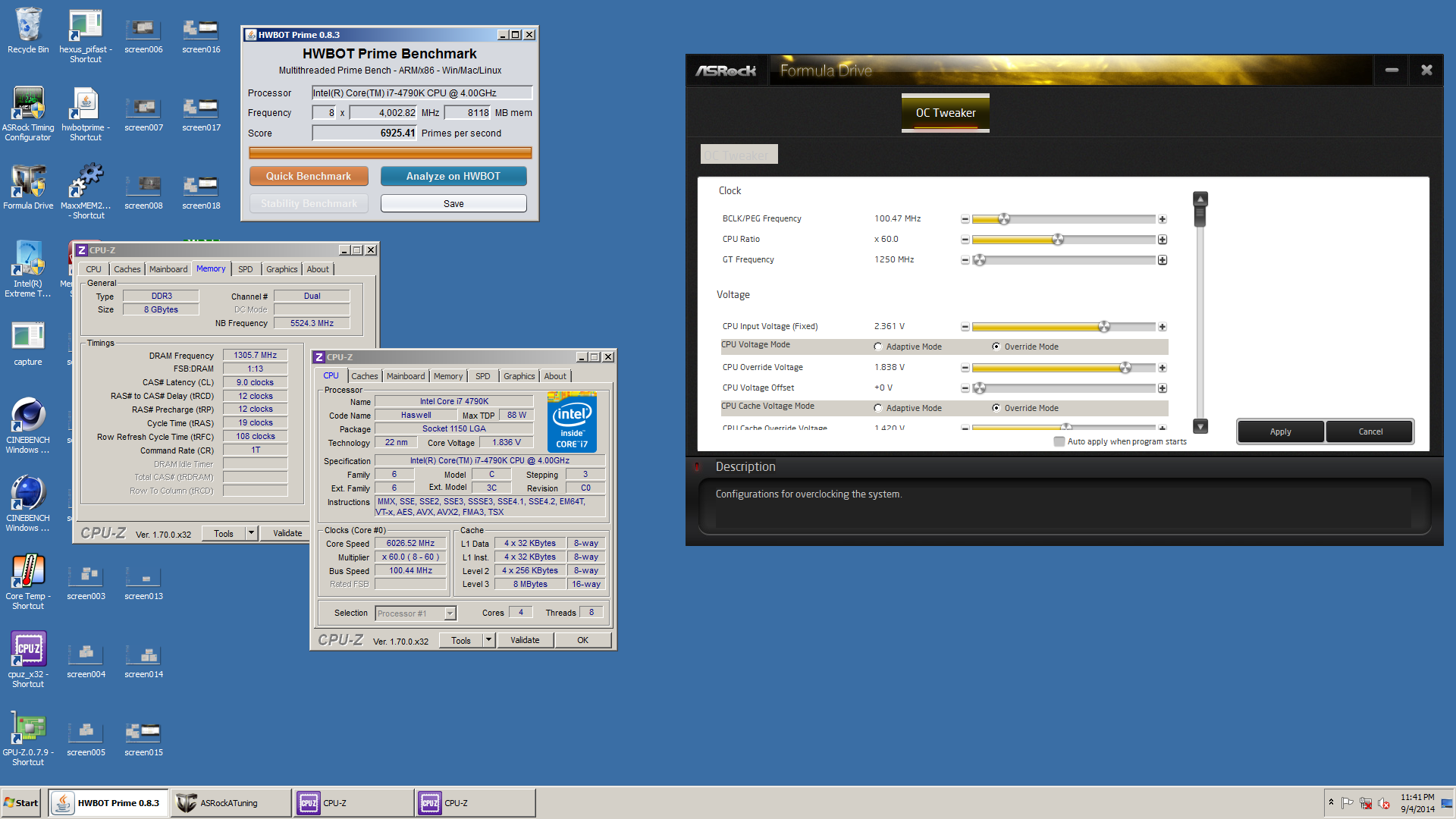This screenshot has width=1456, height=819.
Task: Select the screen013 desktop file icon
Action: 143,582
